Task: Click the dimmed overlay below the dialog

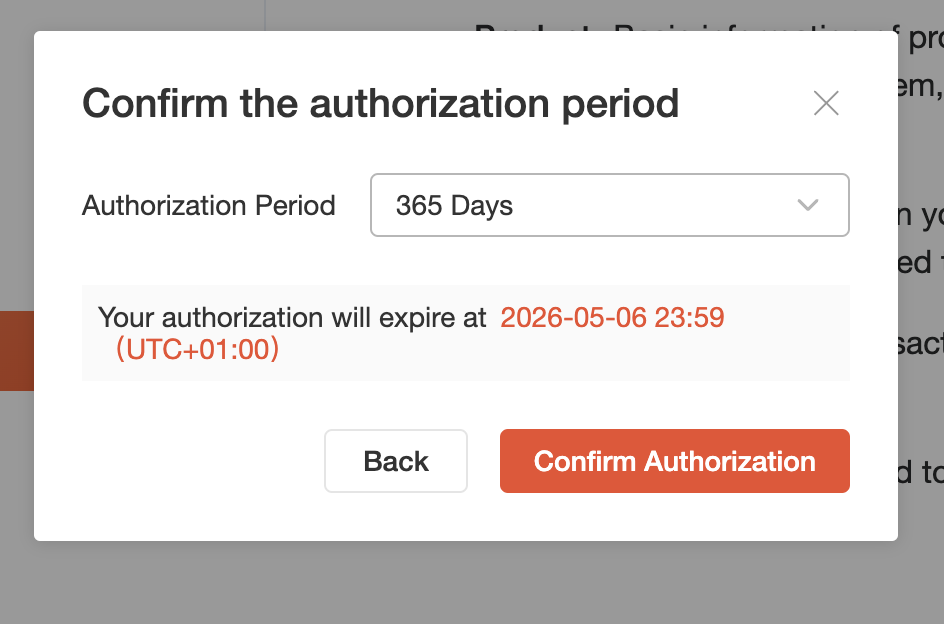Action: click(x=470, y=584)
